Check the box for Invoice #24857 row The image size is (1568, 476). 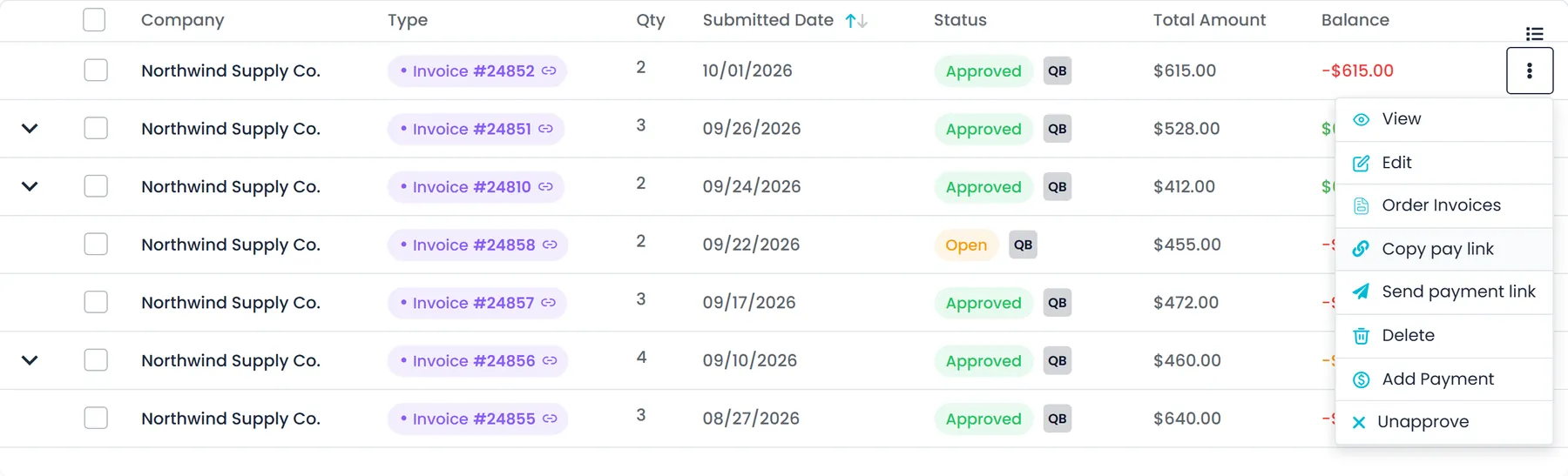tap(96, 302)
